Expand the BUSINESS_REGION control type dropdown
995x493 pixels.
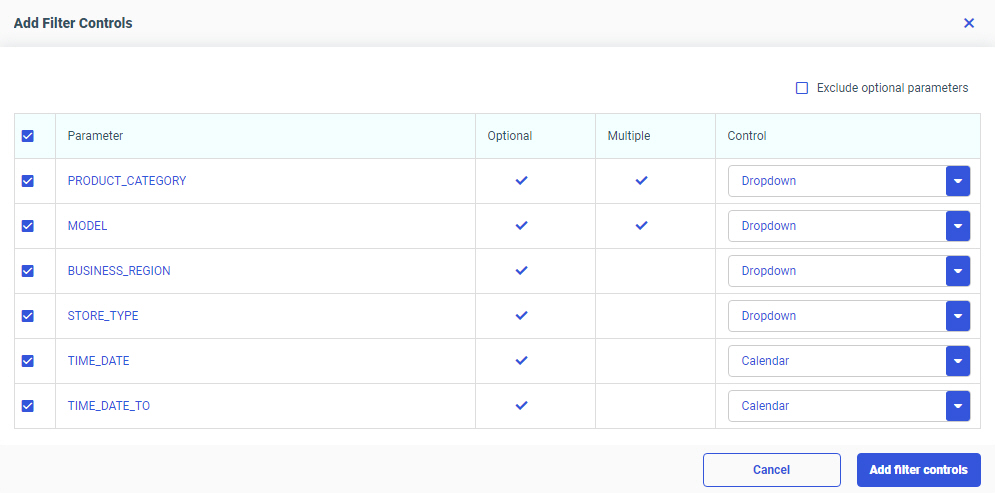coord(958,271)
